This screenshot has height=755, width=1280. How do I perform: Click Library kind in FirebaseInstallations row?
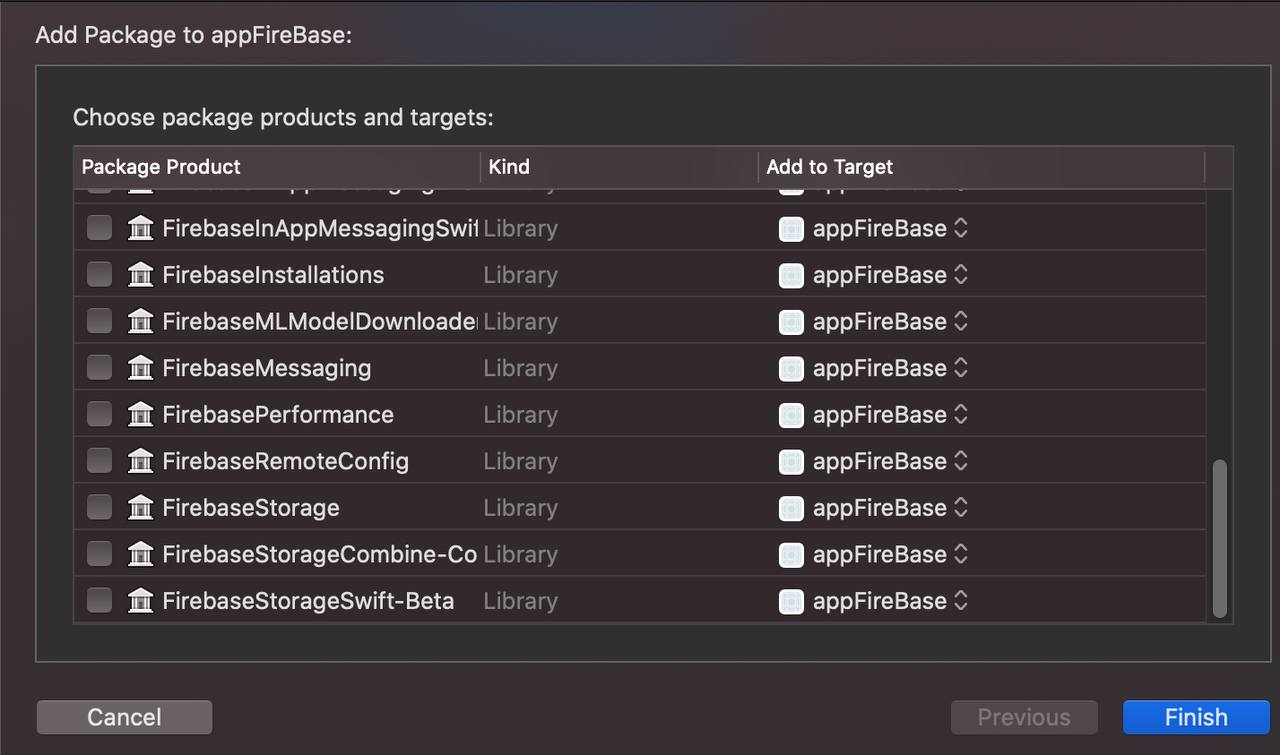(x=520, y=276)
